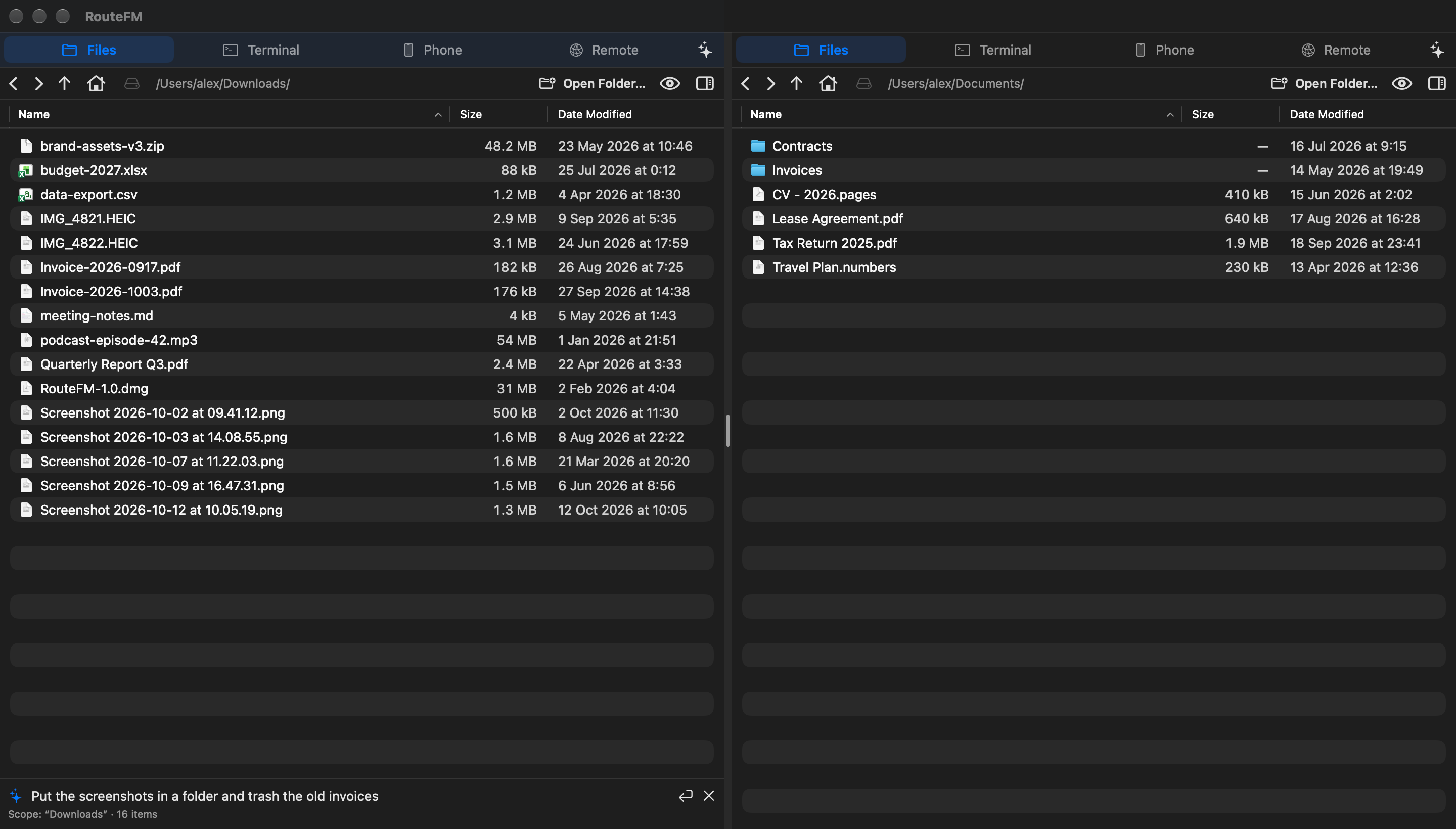Toggle hidden files eye in Documents pane
1456x829 pixels.
click(x=1402, y=84)
